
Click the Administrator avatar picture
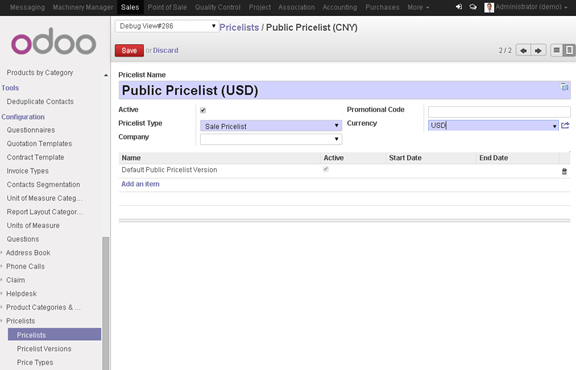tap(489, 7)
